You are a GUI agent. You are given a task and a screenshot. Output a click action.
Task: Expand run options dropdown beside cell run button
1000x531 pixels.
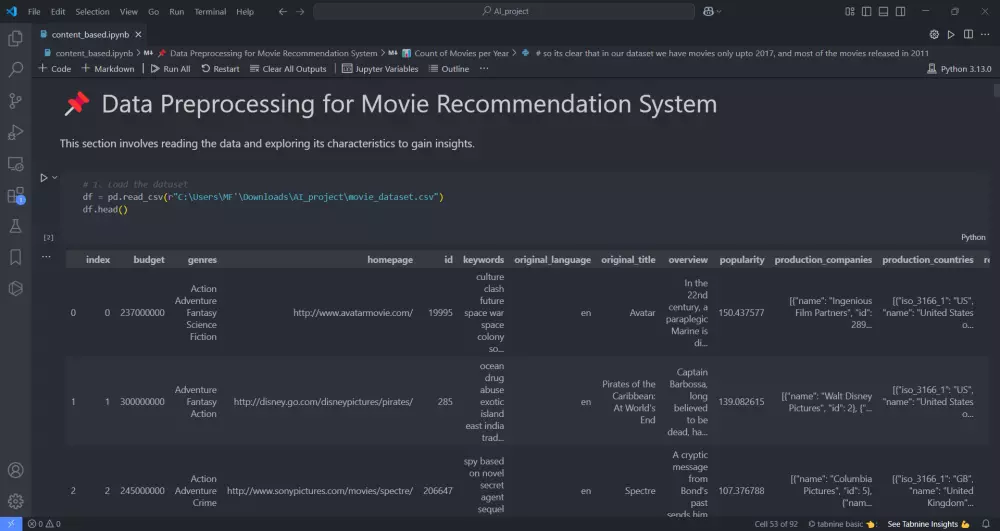pyautogui.click(x=55, y=177)
